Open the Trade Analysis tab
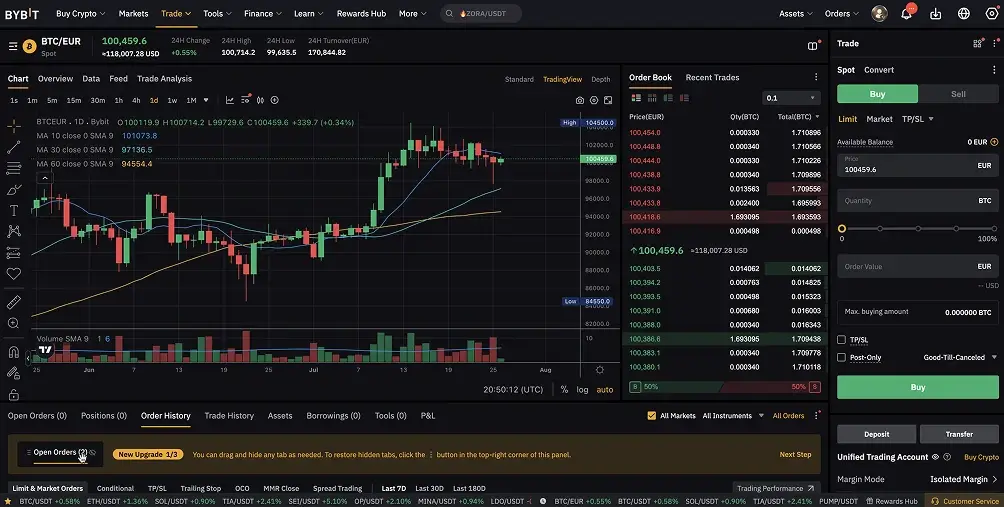Screen dimensions: 1004x507 point(165,79)
